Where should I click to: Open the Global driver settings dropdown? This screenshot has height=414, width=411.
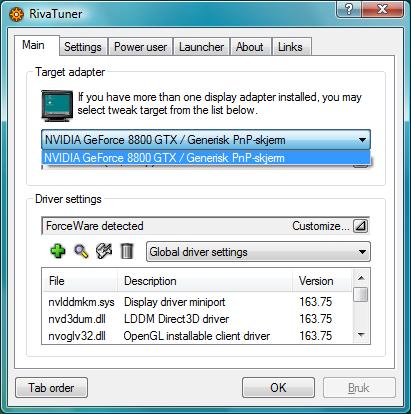tap(258, 252)
